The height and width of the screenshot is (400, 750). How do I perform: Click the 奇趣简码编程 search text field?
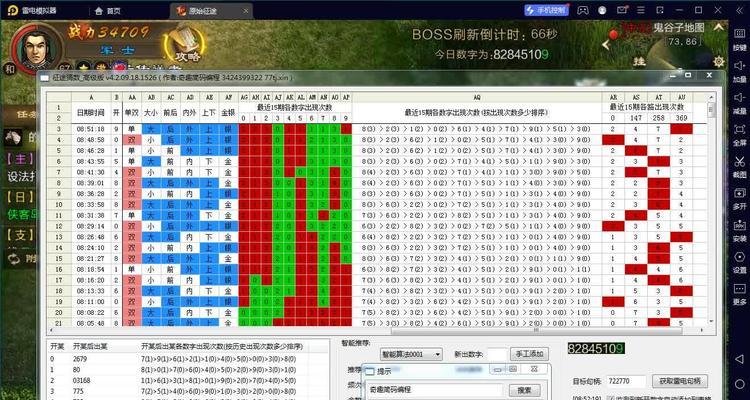click(433, 390)
